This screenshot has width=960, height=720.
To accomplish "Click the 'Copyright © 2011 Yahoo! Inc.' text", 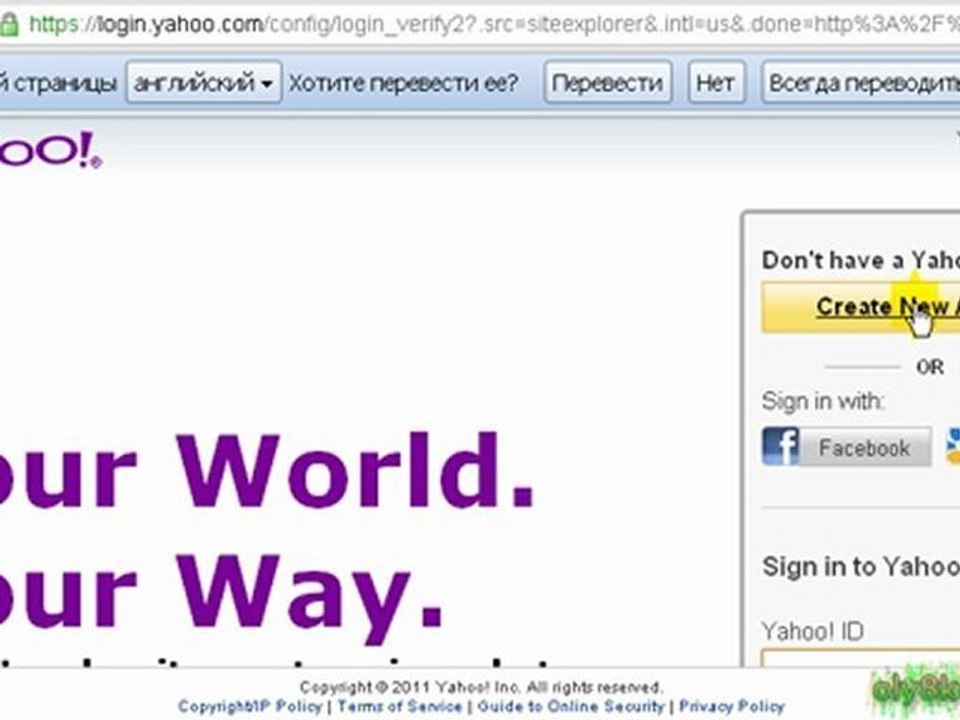I will [481, 687].
